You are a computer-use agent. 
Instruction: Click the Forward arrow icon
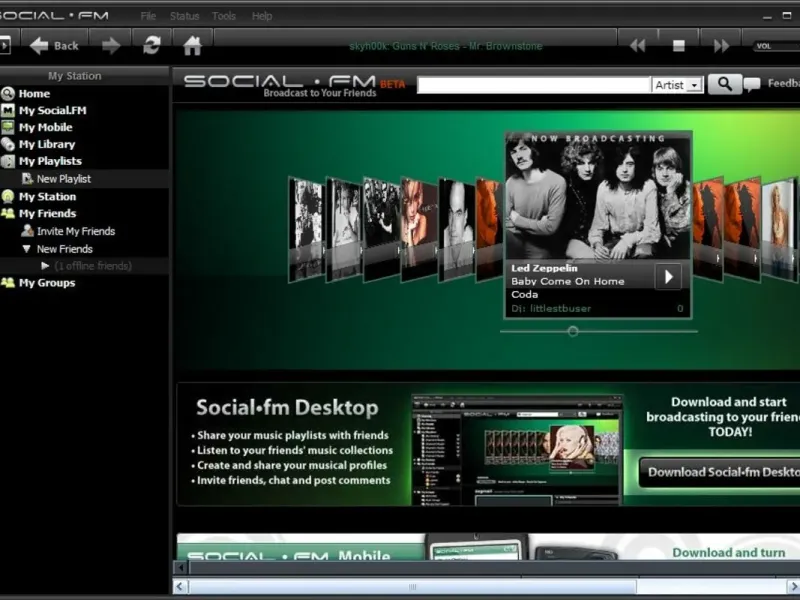tap(111, 45)
